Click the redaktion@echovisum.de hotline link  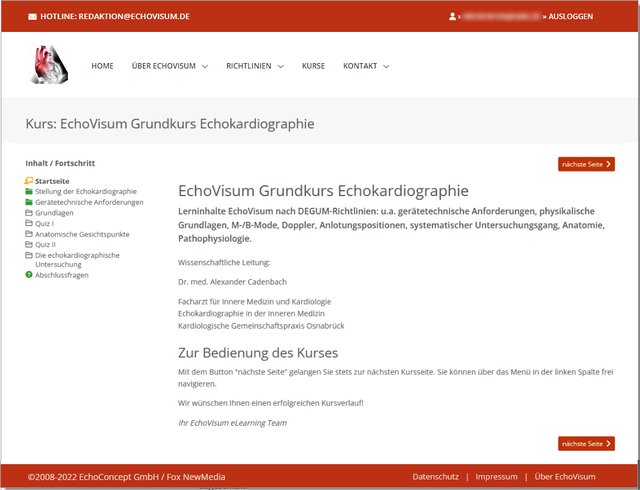[134, 16]
